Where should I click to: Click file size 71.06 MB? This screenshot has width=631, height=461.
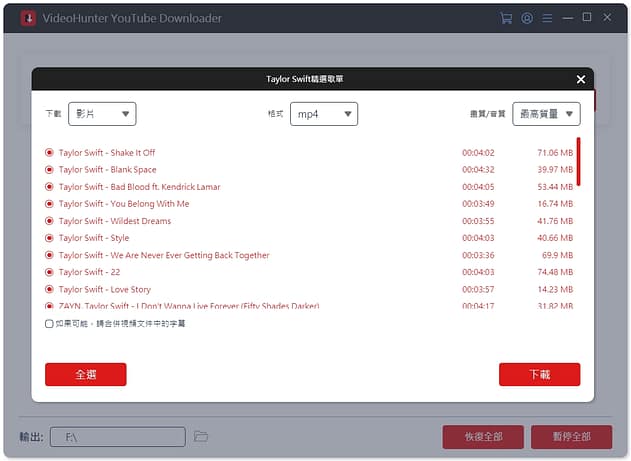(555, 152)
